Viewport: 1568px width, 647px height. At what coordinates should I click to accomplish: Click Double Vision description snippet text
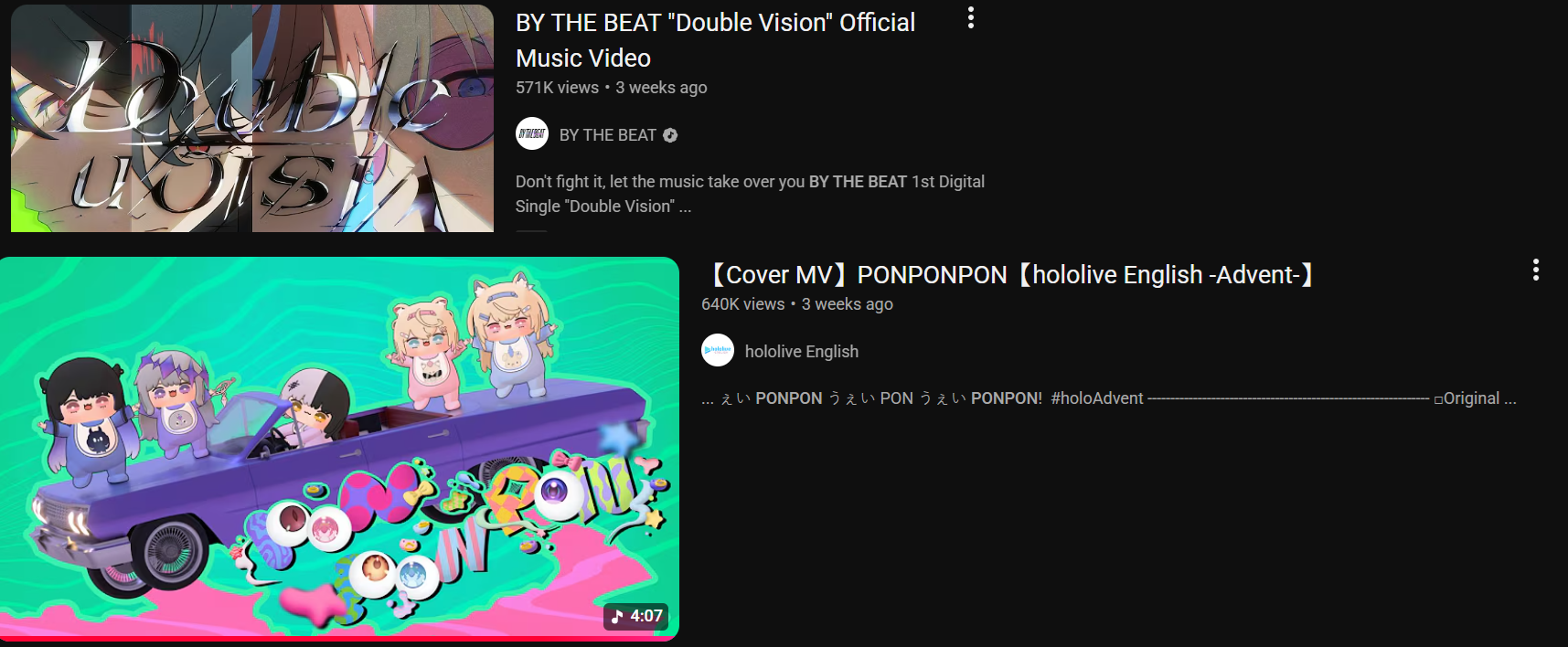(x=750, y=194)
